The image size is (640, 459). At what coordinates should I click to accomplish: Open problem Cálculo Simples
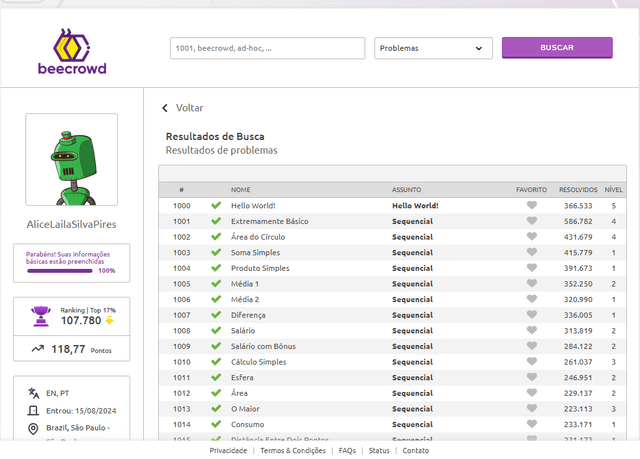(x=259, y=362)
